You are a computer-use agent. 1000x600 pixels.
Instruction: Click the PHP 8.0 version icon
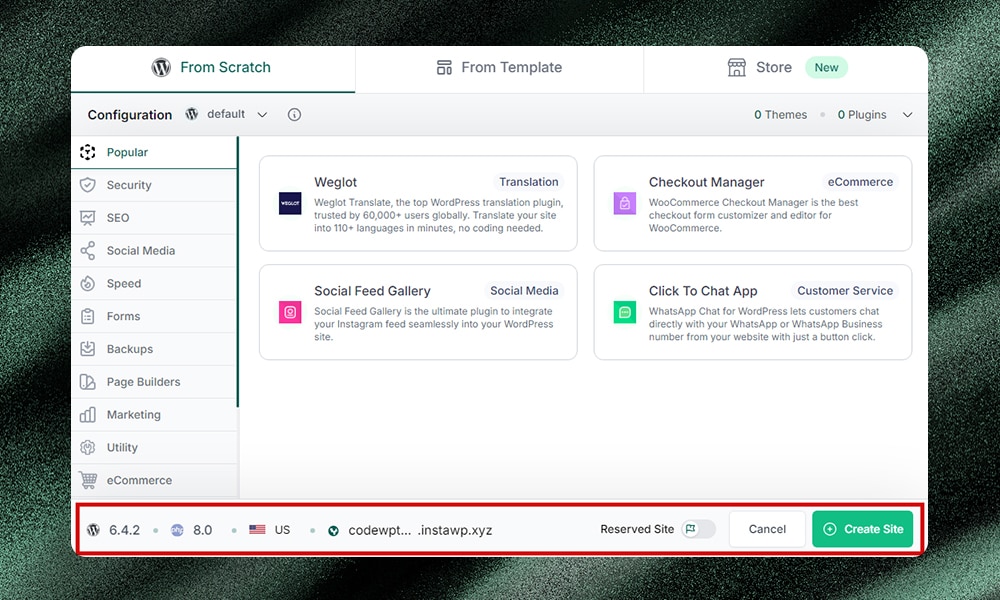pos(177,530)
